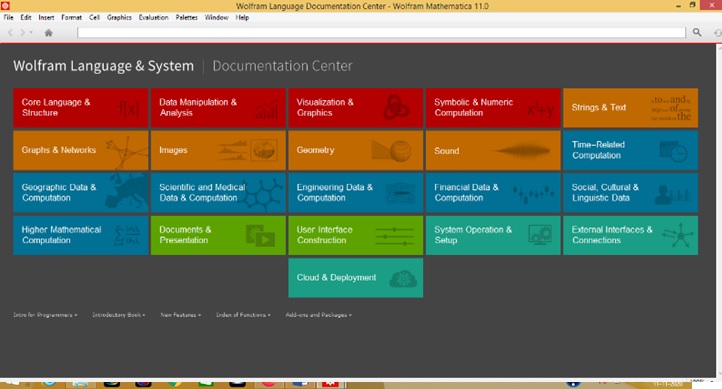722x389 pixels.
Task: Open the Help menu
Action: pos(242,17)
